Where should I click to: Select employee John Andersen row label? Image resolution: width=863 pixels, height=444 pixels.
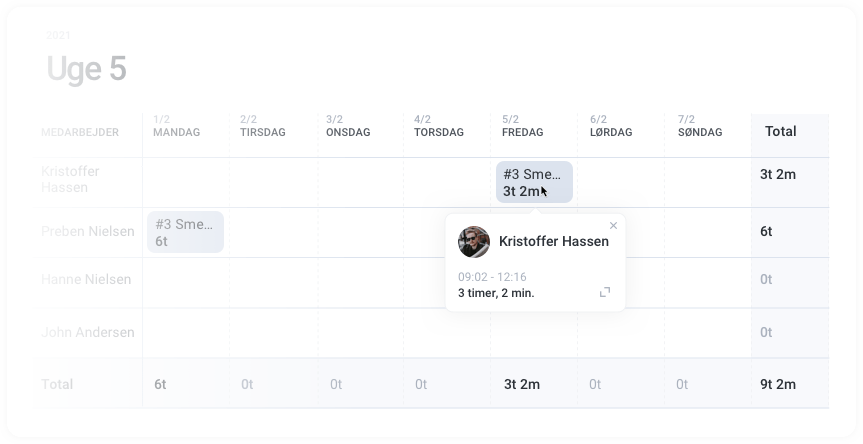pos(88,332)
